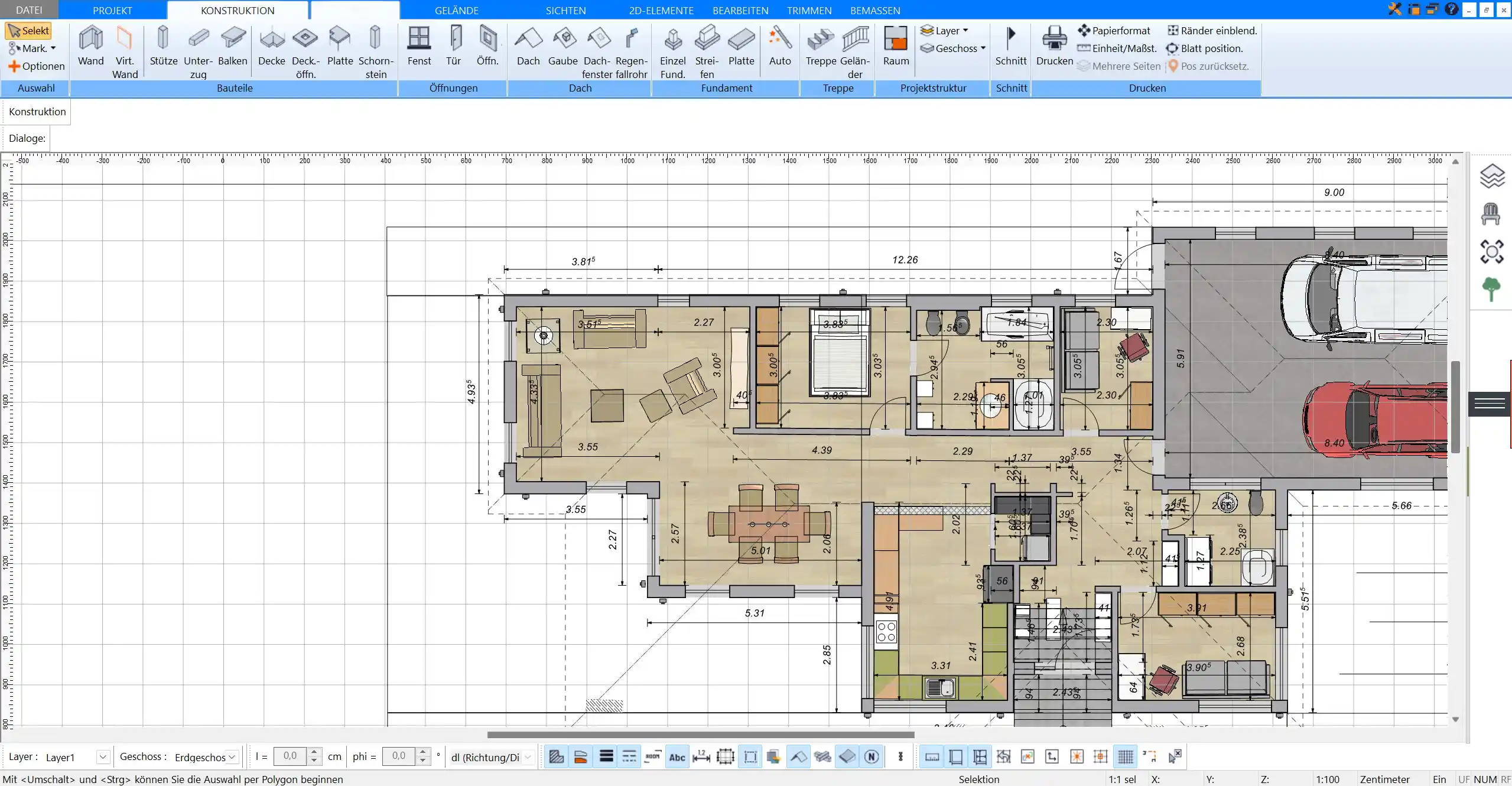
Task: Open the Layer dropdown in ribbon
Action: pyautogui.click(x=944, y=31)
